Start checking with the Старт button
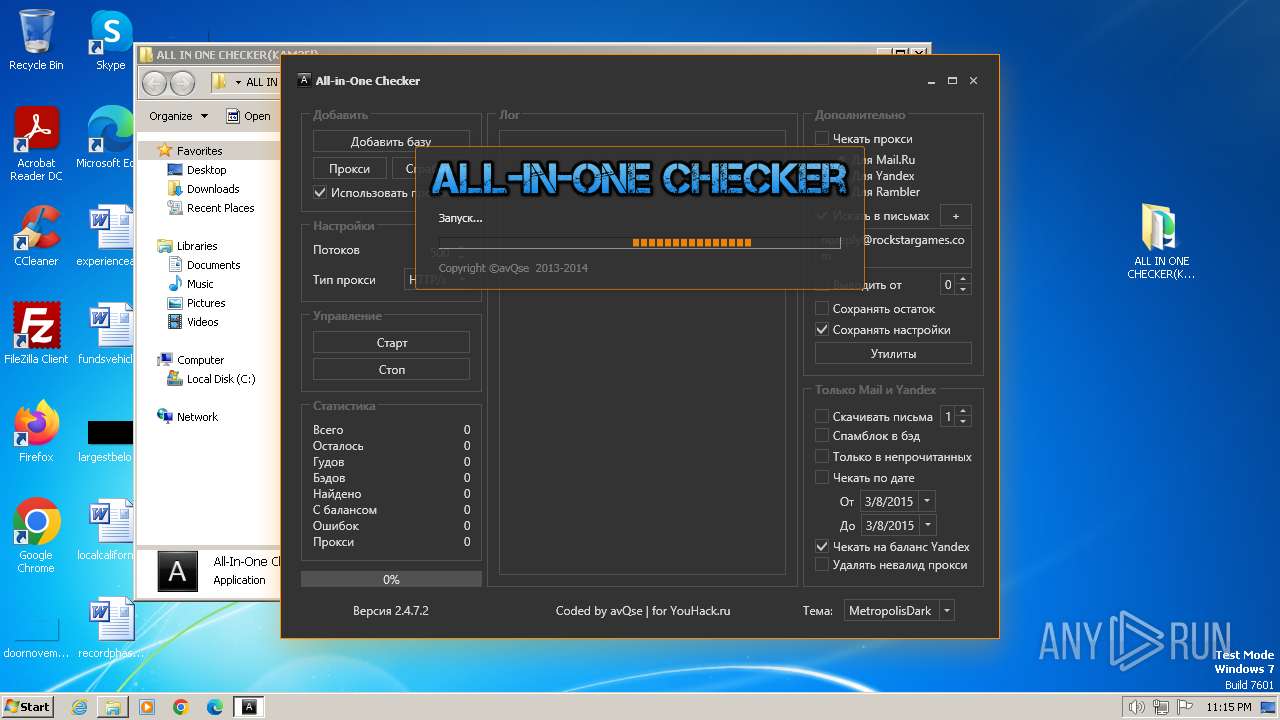This screenshot has height=720, width=1280. (x=391, y=343)
